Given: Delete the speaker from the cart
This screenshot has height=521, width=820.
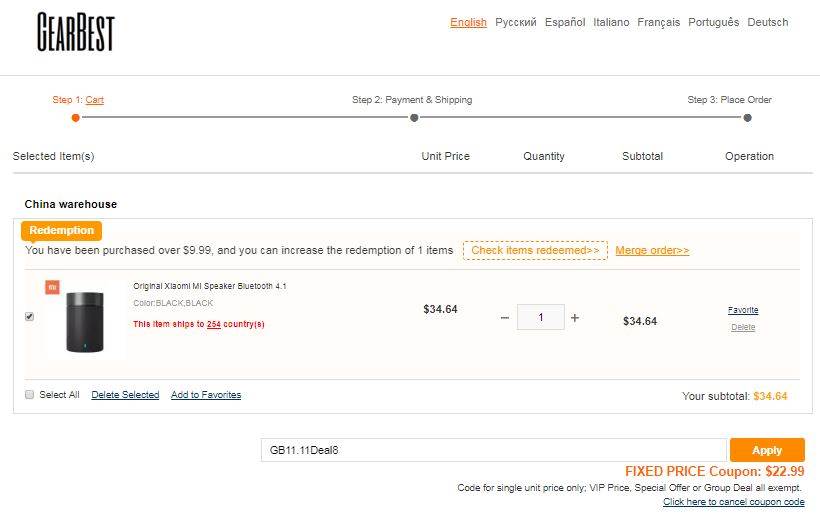Looking at the screenshot, I should click(743, 327).
